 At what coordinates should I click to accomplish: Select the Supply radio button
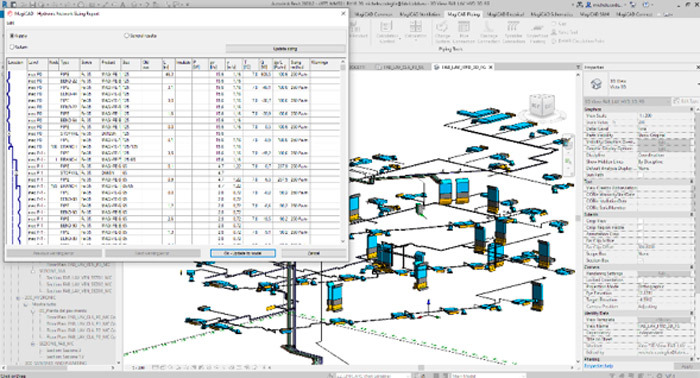(12, 35)
